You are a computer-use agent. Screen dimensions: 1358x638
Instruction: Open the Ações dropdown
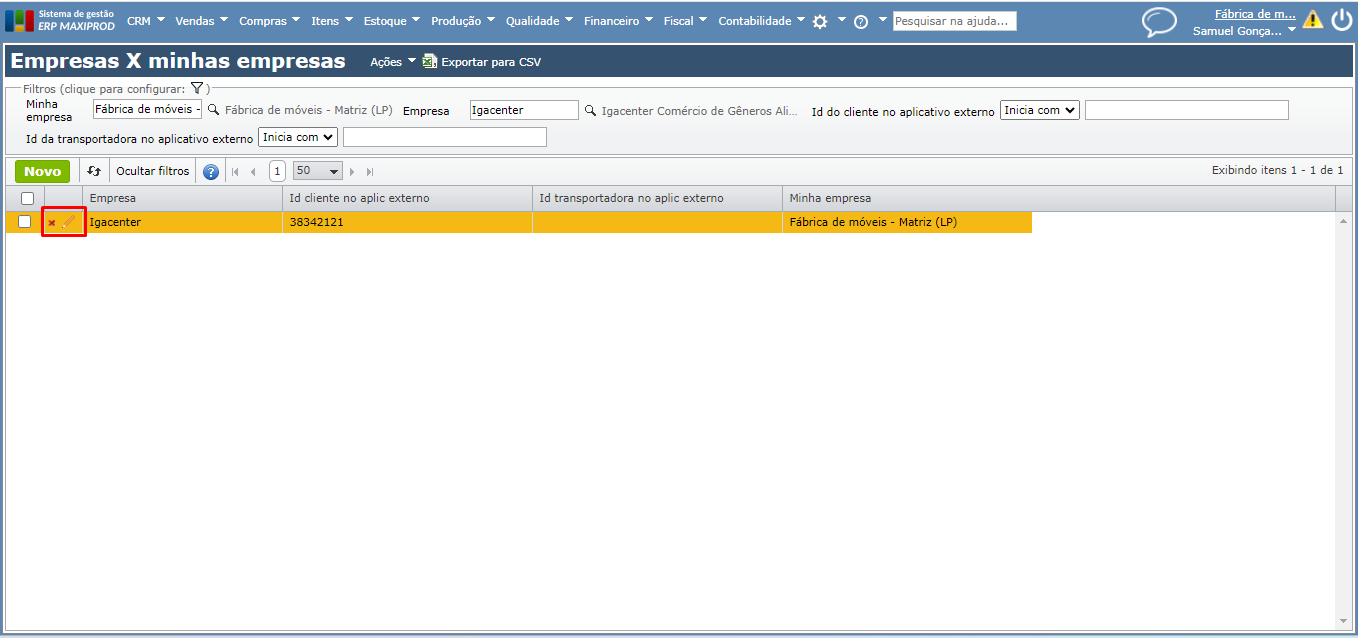(x=392, y=62)
